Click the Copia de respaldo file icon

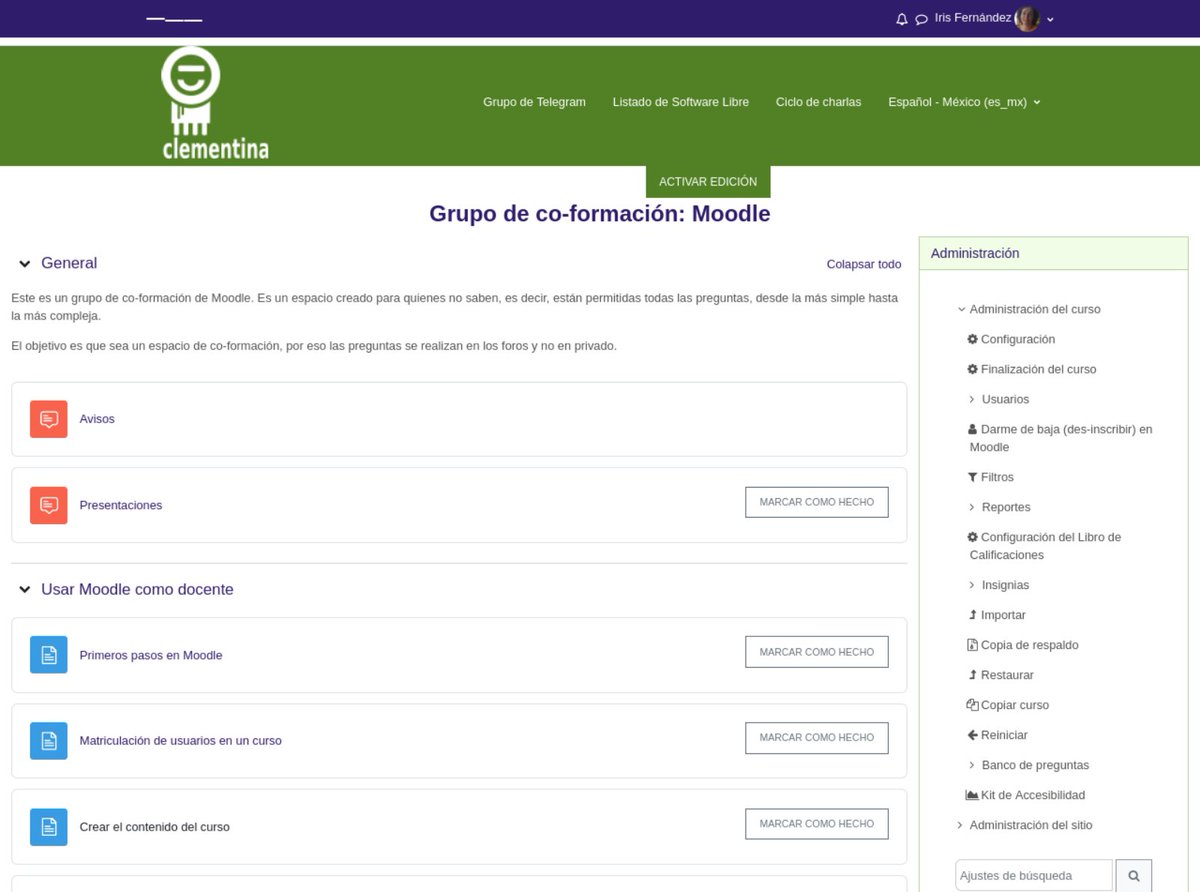click(973, 645)
